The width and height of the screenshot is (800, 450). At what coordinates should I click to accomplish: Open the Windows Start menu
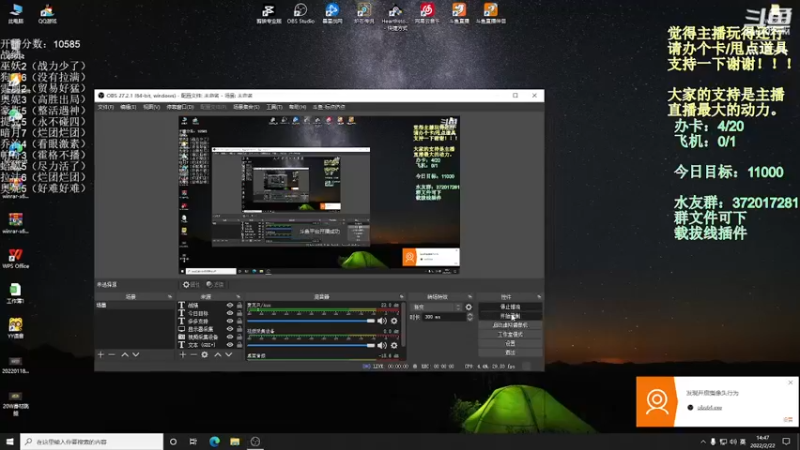coord(10,441)
